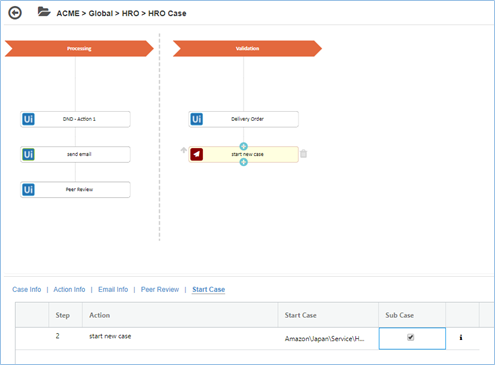Switch to the Email Info tab
The image size is (495, 365).
click(x=113, y=289)
